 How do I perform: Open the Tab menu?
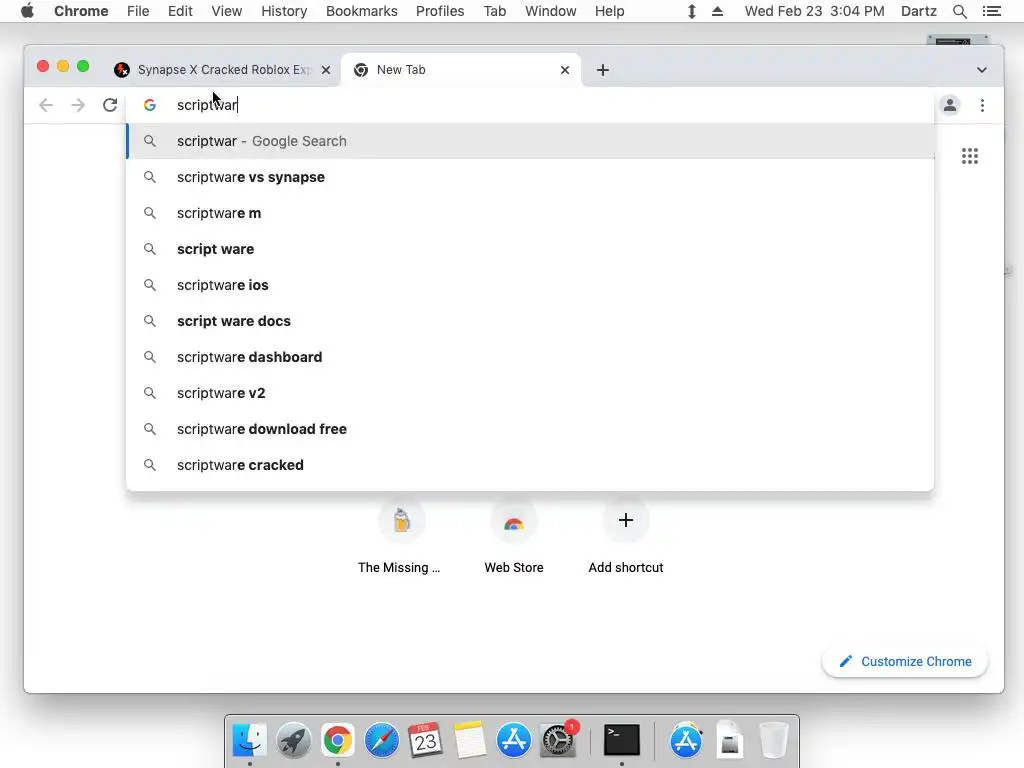(494, 11)
